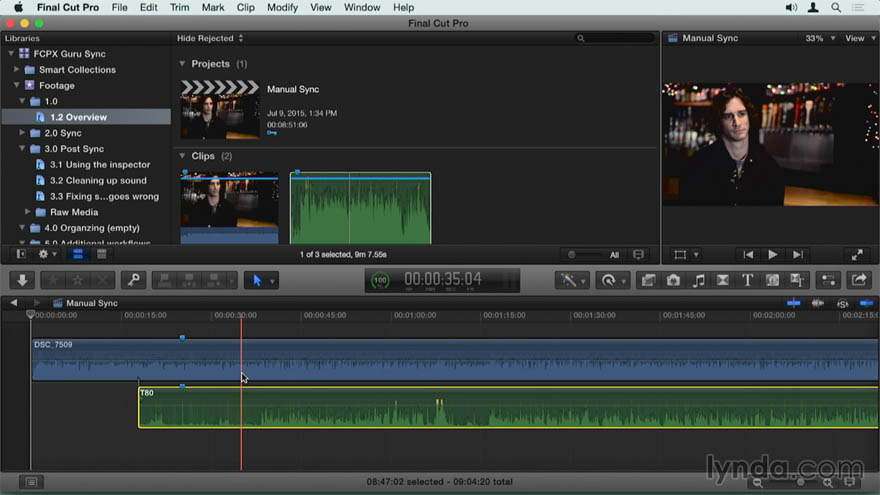Open the Mark menu

click(x=213, y=7)
